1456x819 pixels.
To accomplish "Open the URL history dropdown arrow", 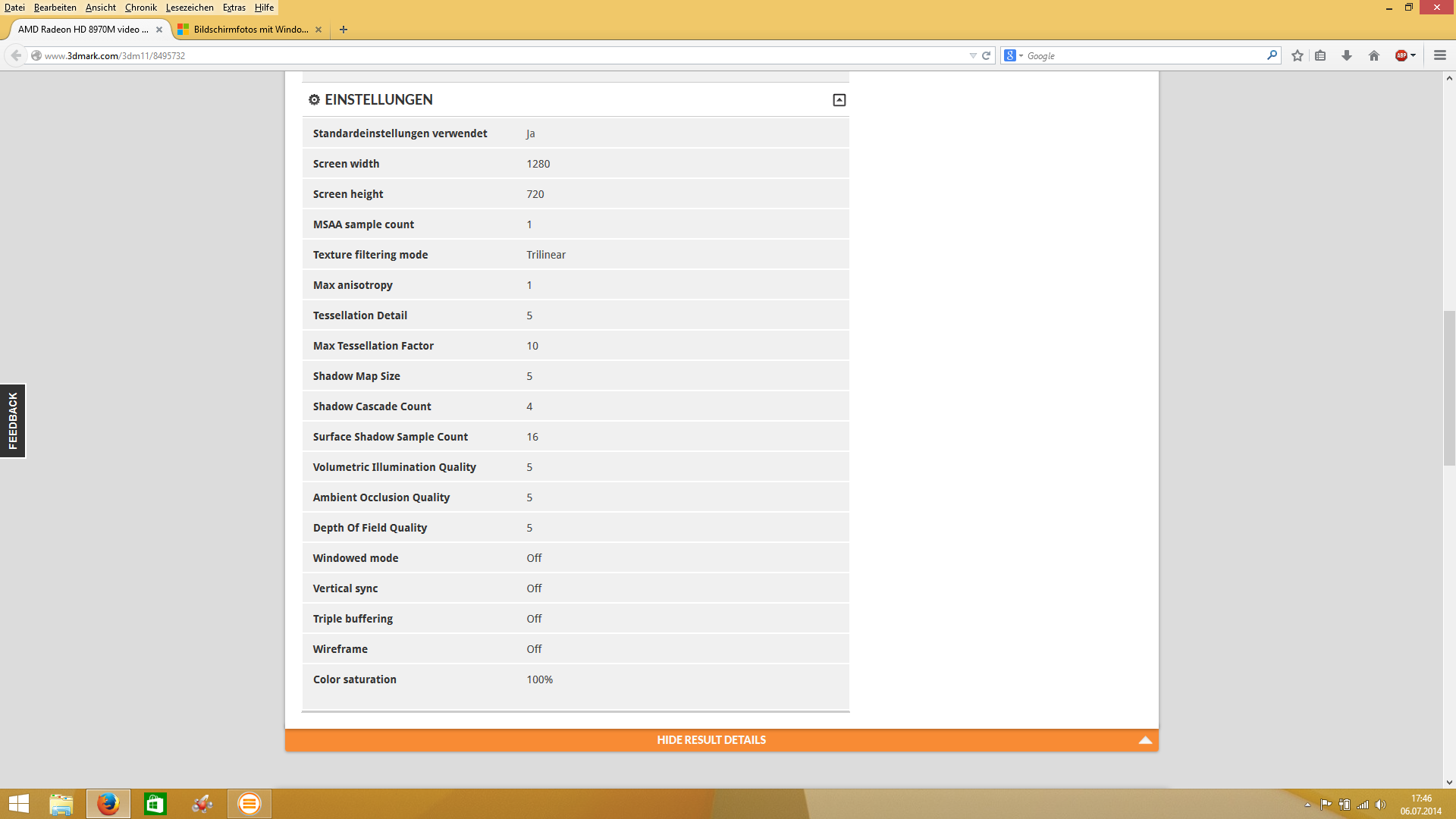I will 973,55.
